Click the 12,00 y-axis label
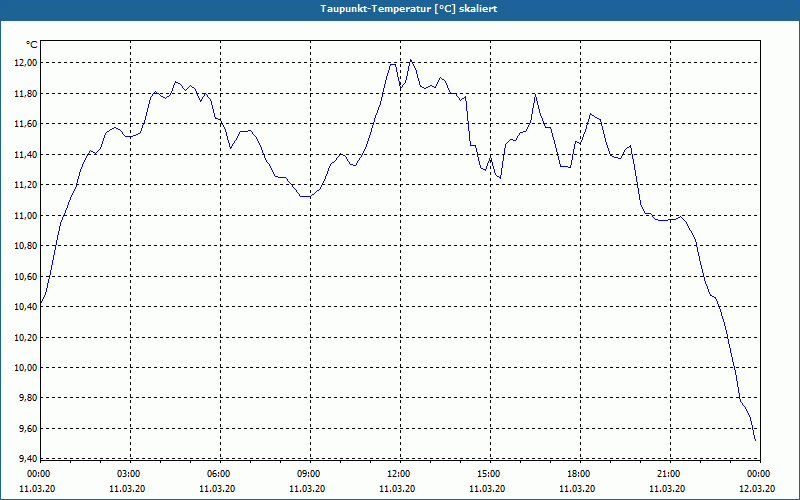Image resolution: width=800 pixels, height=500 pixels. point(27,63)
